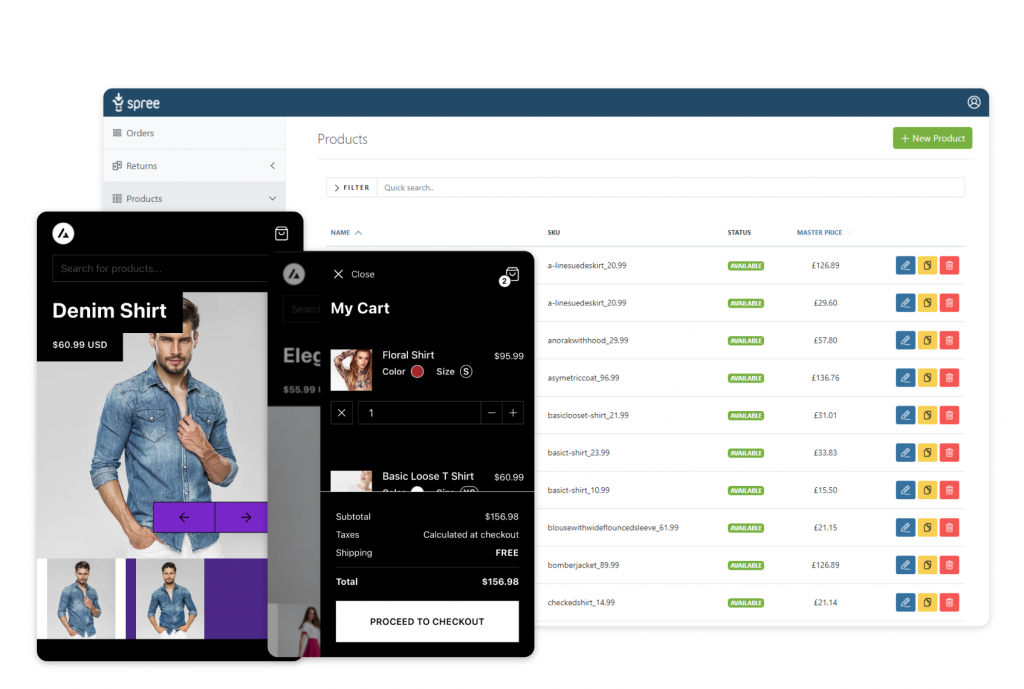Sort table by MASTER PRICE column
This screenshot has width=1024, height=689.
(x=819, y=232)
